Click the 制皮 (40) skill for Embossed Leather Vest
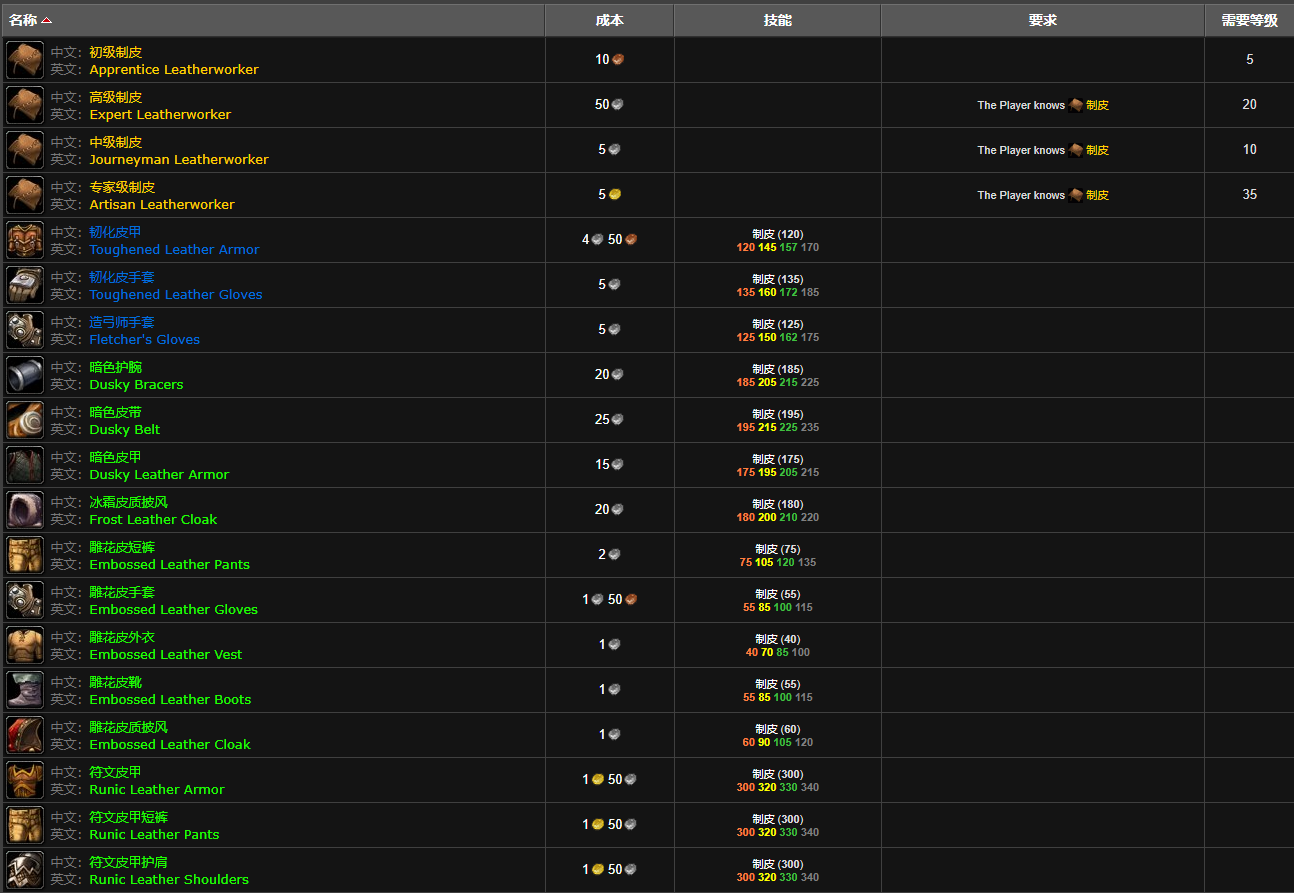The image size is (1294, 893). tap(777, 639)
